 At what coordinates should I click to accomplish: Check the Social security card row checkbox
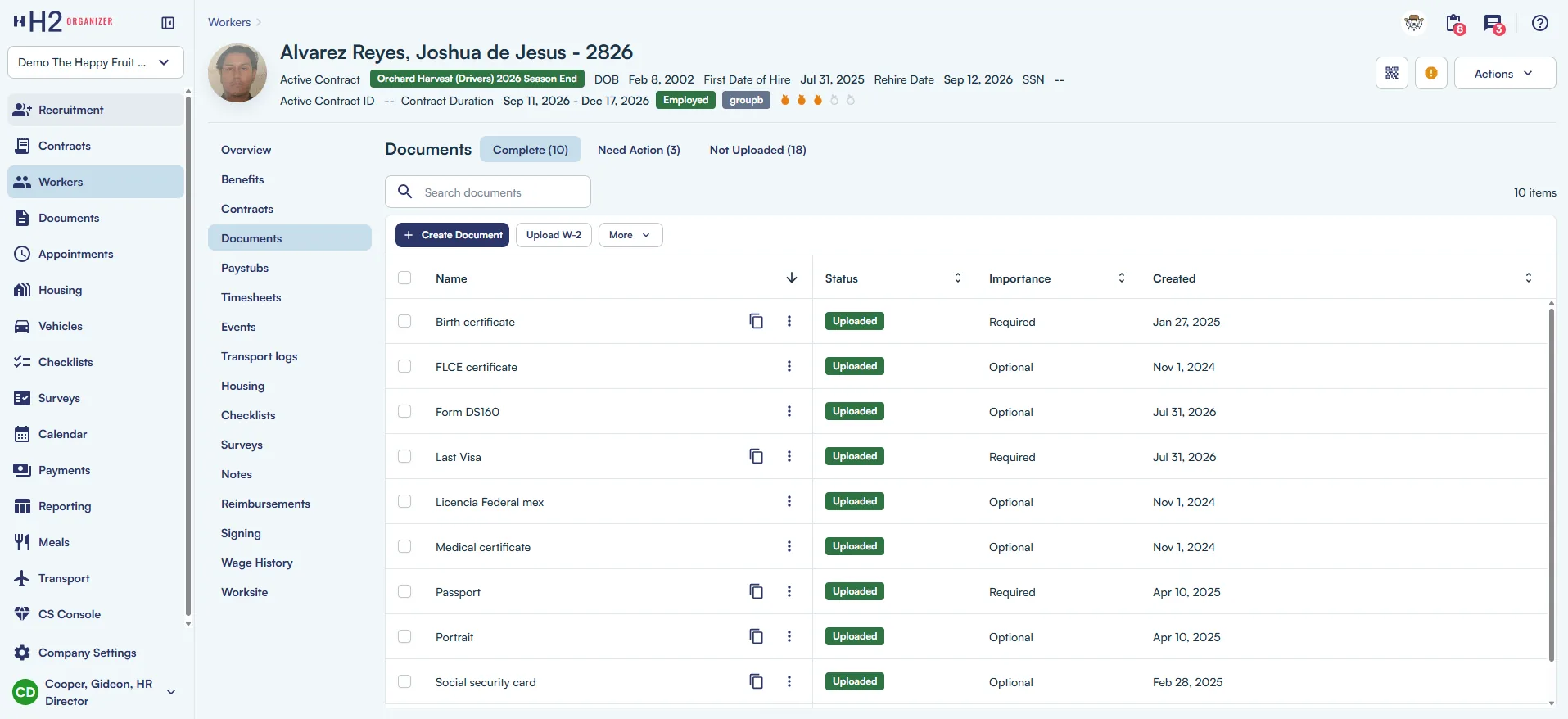pyautogui.click(x=404, y=681)
